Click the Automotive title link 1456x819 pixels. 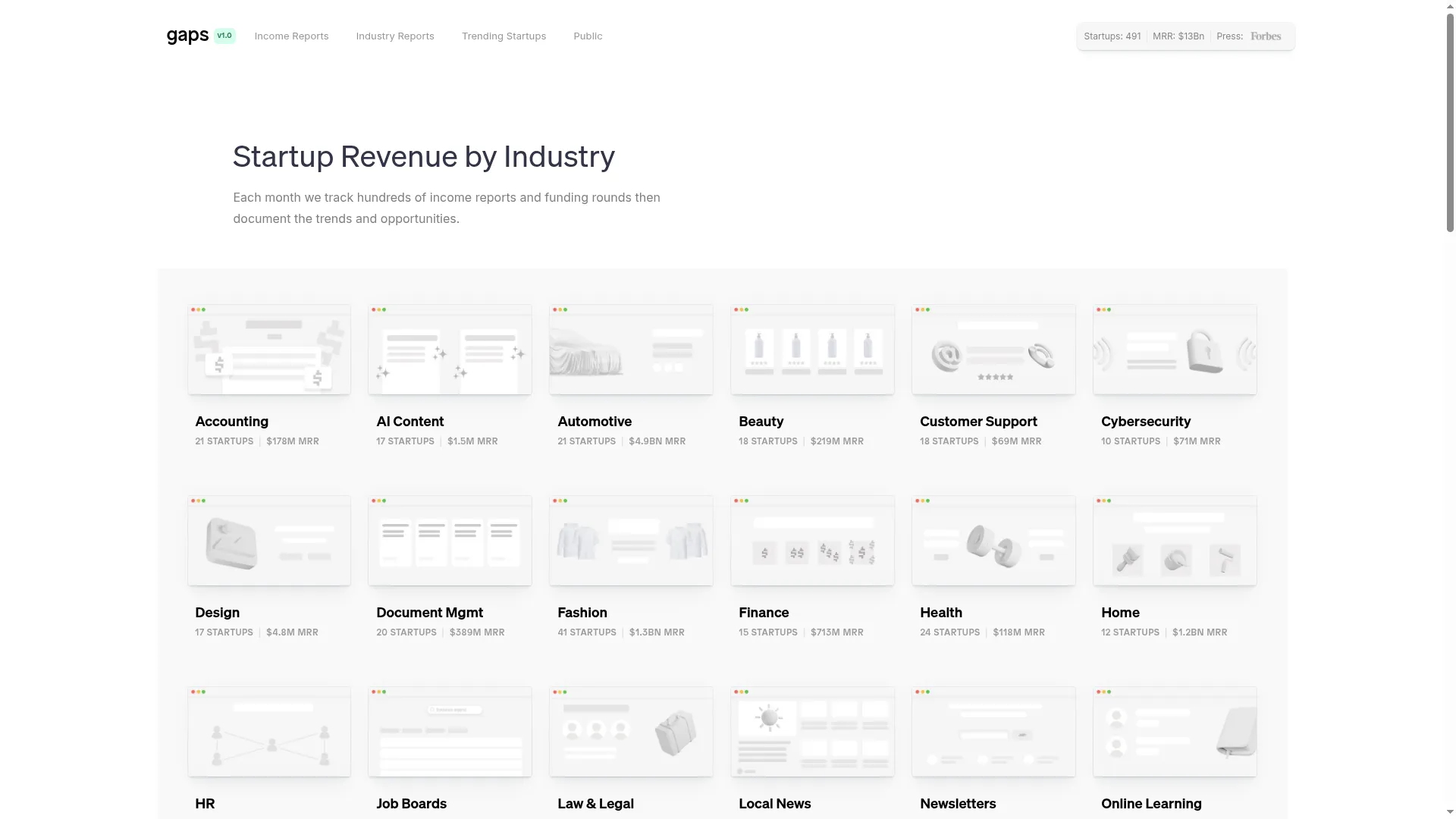tap(595, 422)
